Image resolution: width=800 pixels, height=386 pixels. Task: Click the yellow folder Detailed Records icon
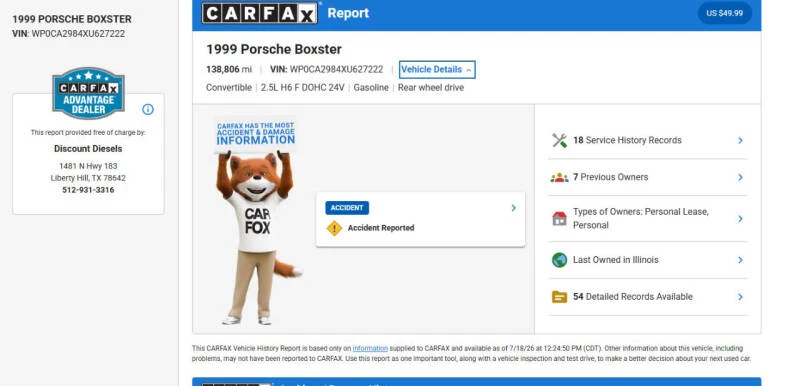(559, 297)
